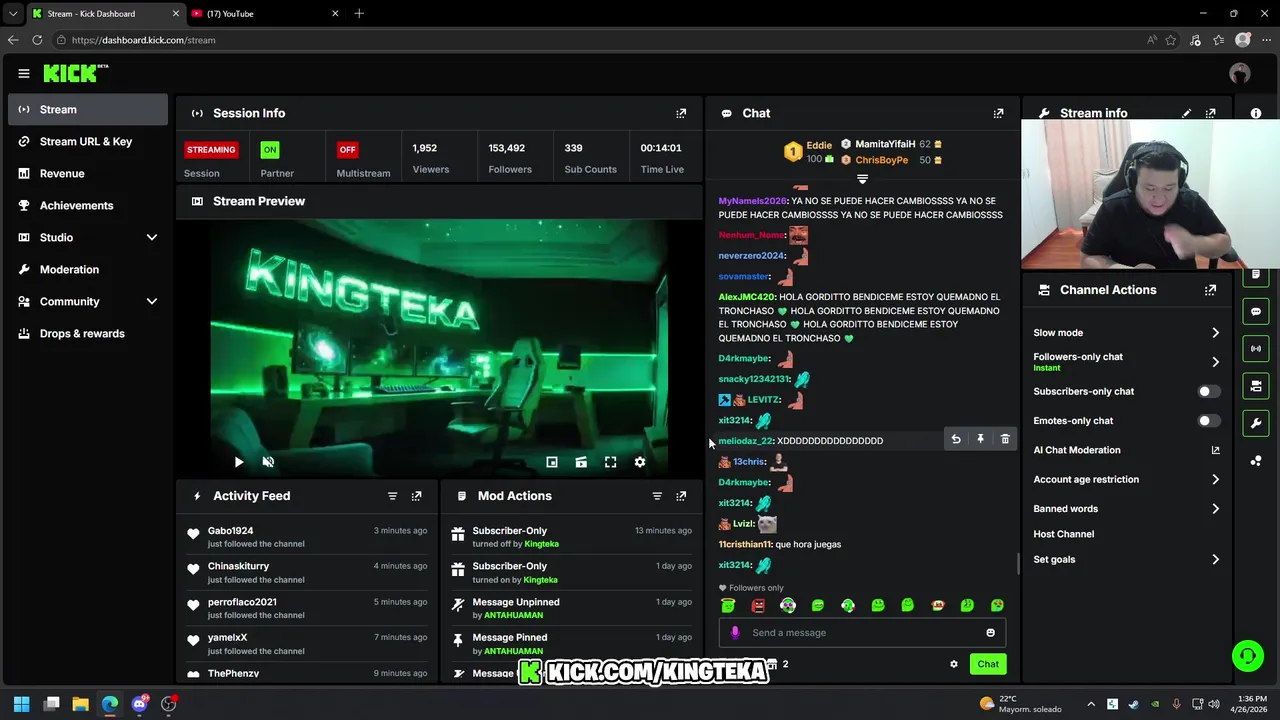Pin meliodaz_22's chat message

(x=980, y=439)
